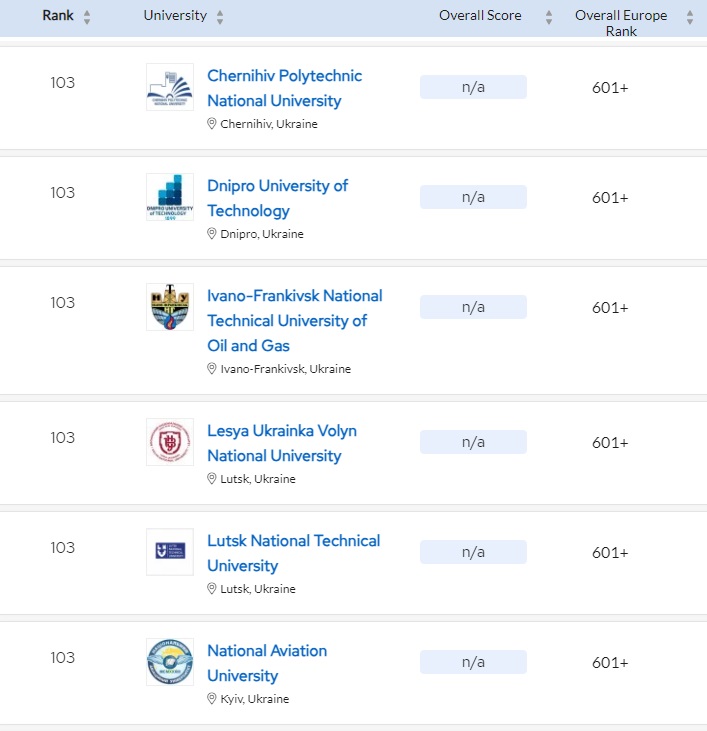Image resolution: width=707 pixels, height=731 pixels.
Task: Sort by Overall Europe Rank using its arrows
Action: click(690, 17)
